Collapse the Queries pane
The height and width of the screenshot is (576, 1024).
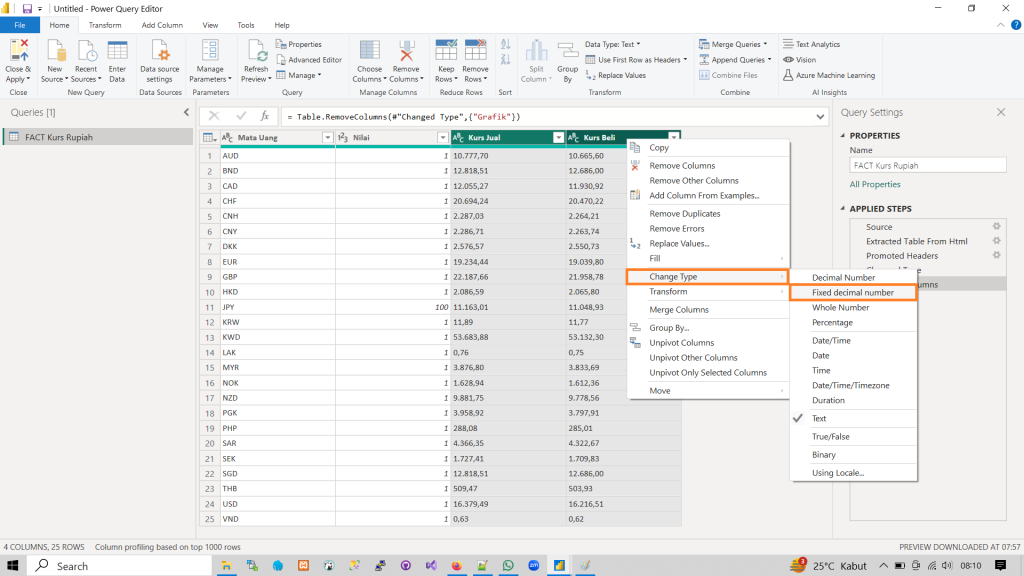click(x=186, y=113)
